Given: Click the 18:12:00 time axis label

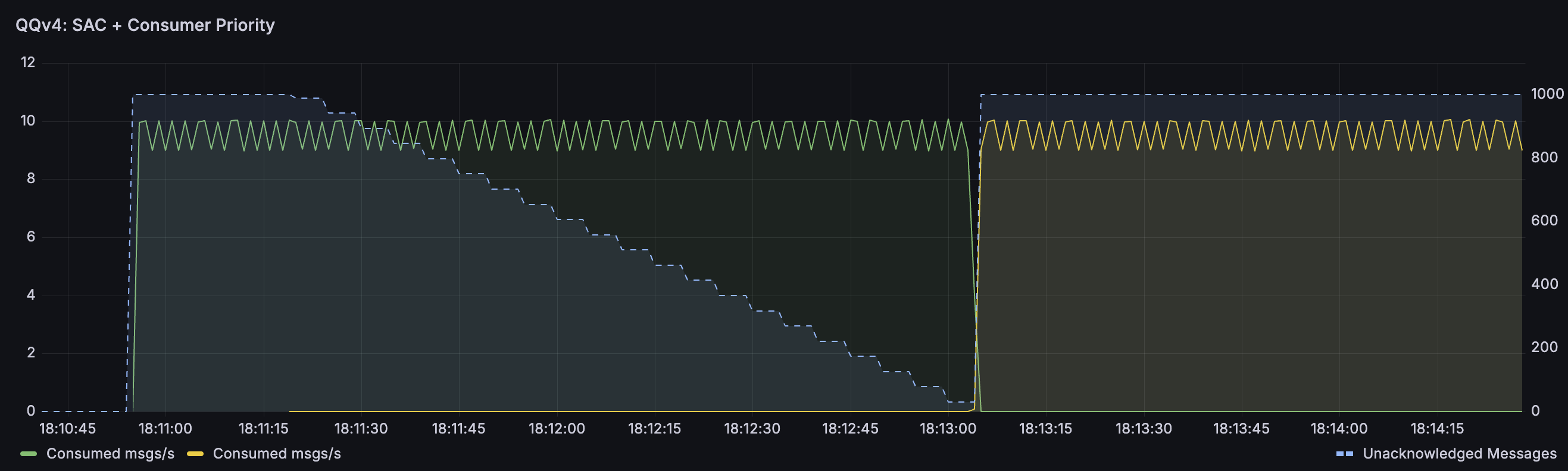Looking at the screenshot, I should [x=557, y=428].
